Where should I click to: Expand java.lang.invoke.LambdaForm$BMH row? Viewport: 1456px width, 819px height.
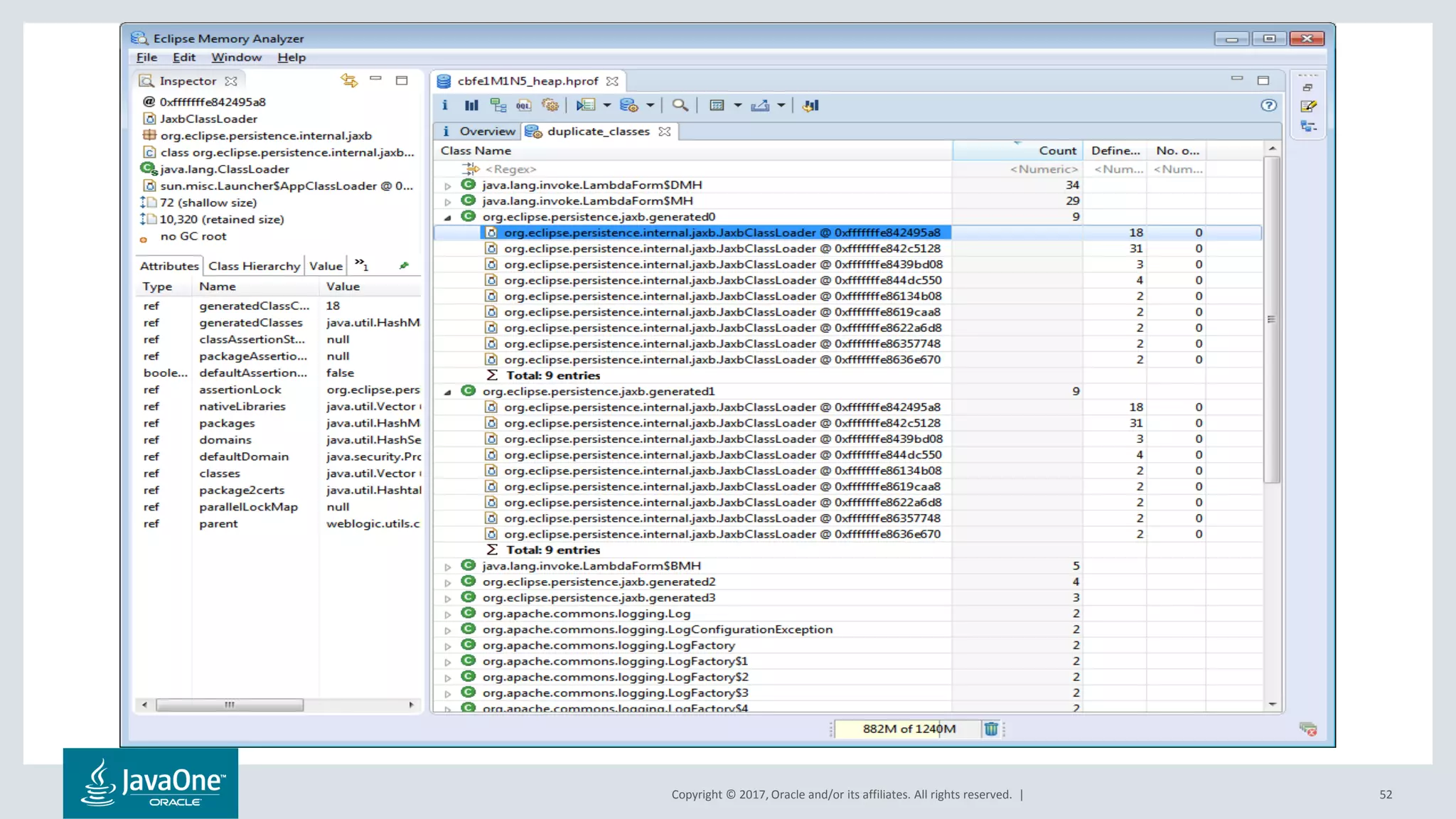tap(448, 567)
